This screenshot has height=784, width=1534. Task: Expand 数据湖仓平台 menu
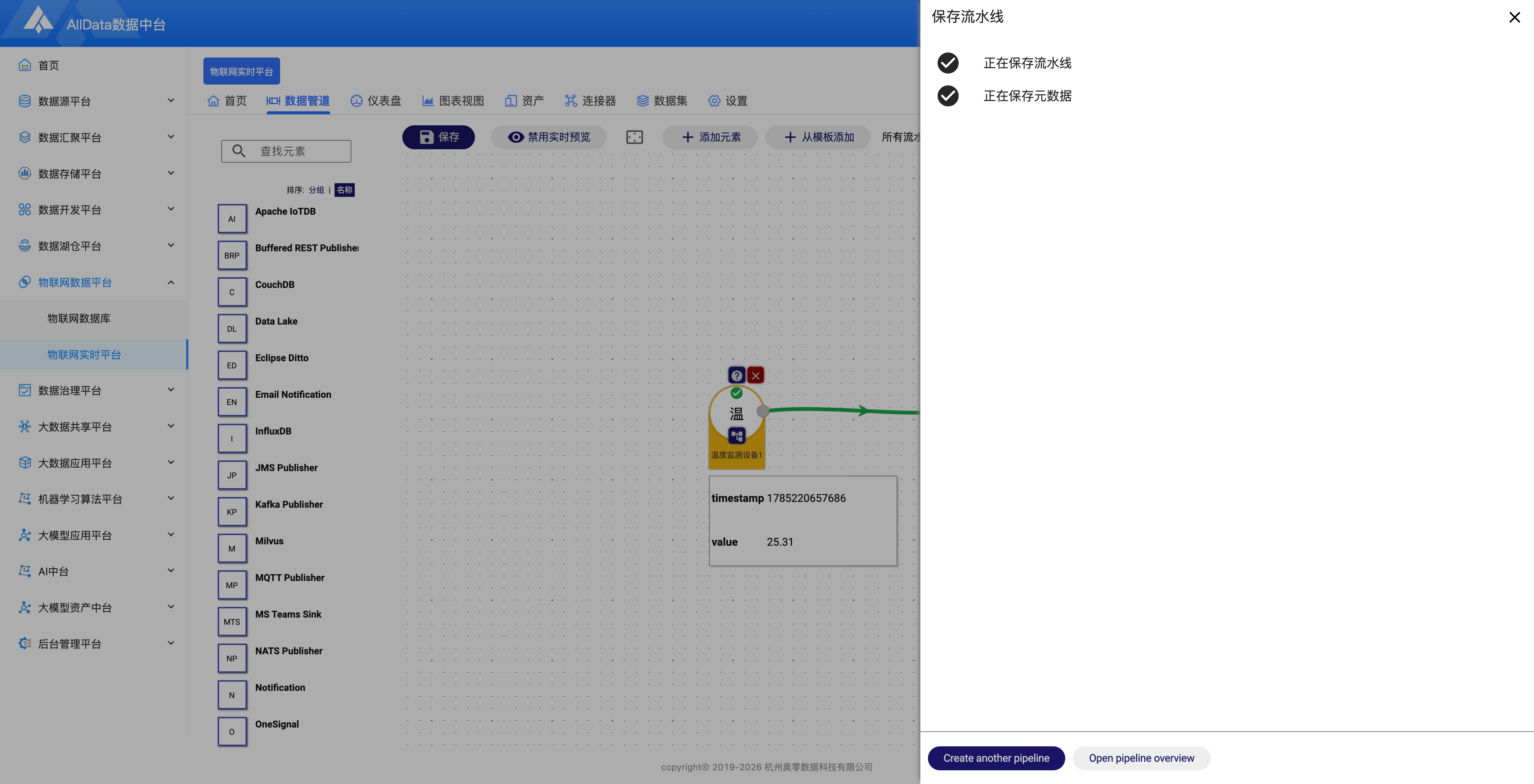point(94,246)
